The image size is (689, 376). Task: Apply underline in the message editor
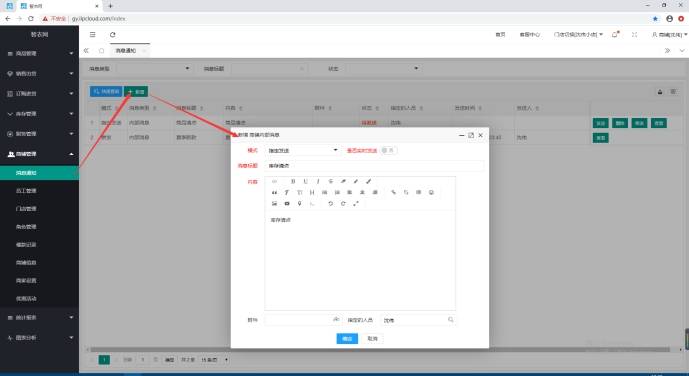click(x=306, y=181)
